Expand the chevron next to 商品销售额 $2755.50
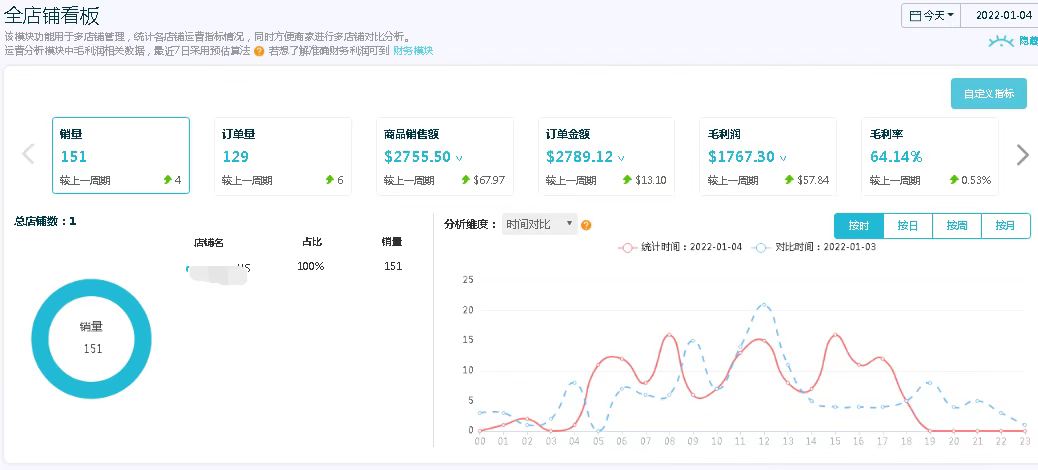 click(459, 158)
